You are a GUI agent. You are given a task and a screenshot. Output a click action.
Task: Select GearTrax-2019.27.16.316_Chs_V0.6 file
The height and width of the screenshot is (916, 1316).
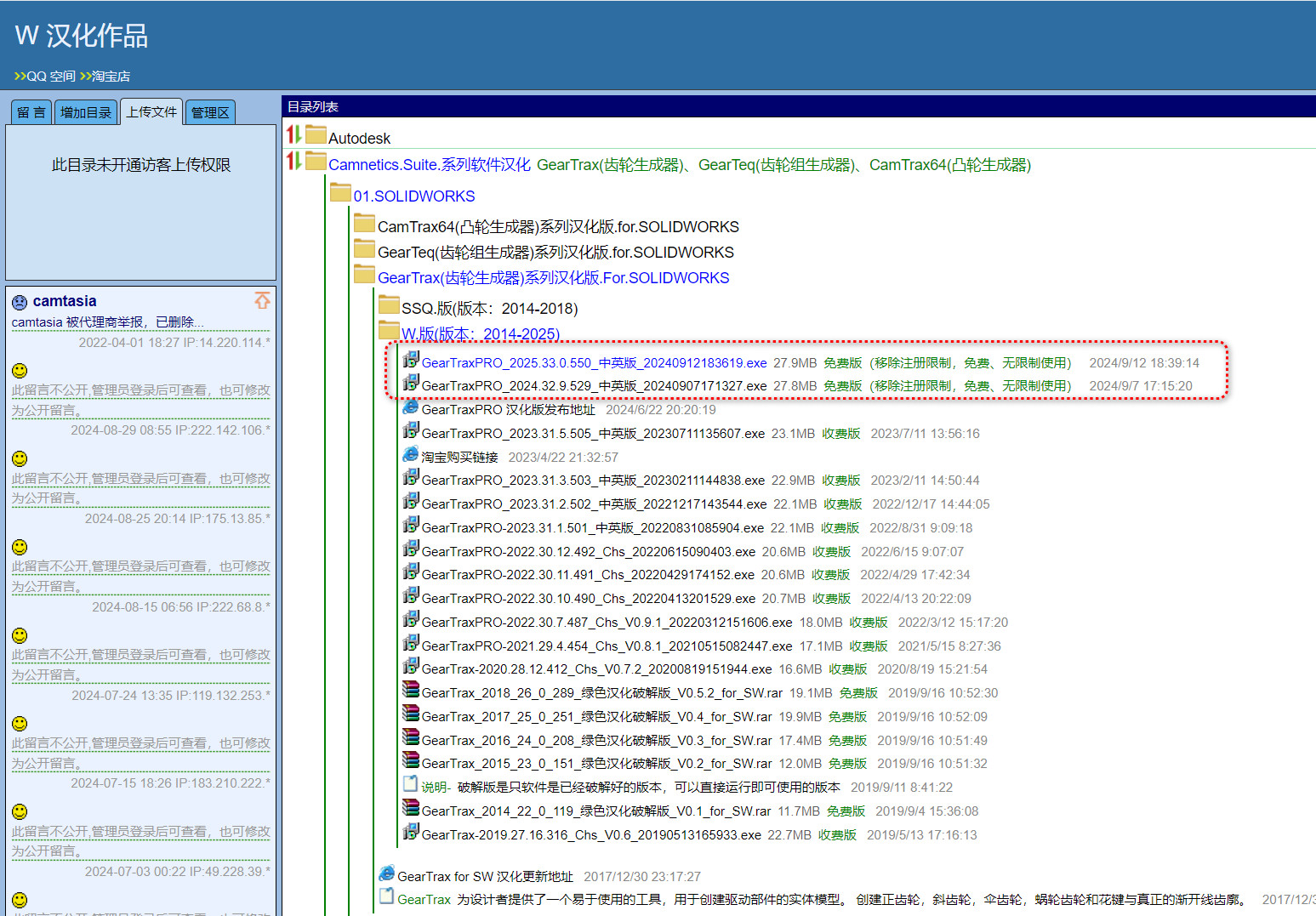(x=591, y=835)
